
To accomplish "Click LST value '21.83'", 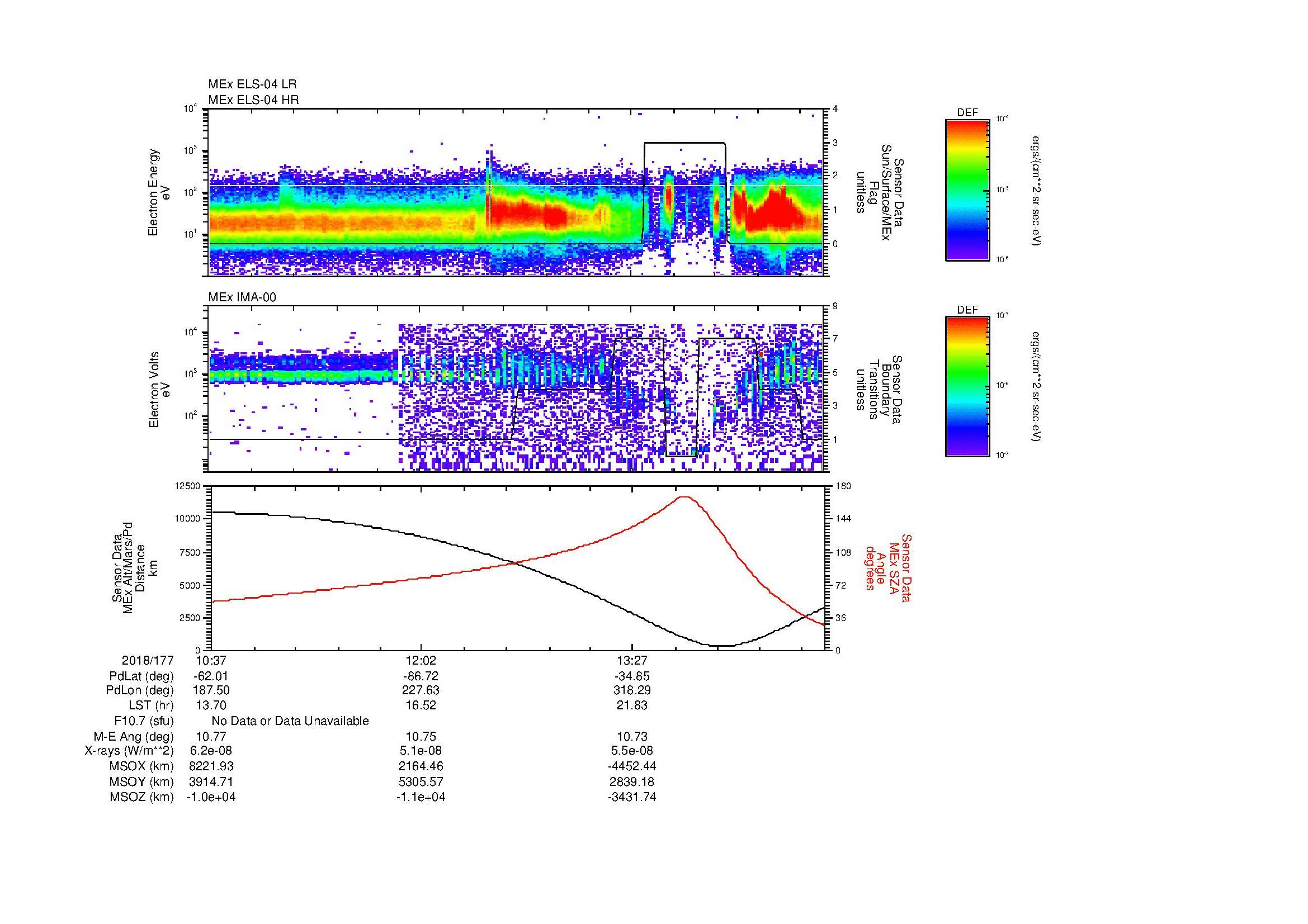I will tap(632, 705).
